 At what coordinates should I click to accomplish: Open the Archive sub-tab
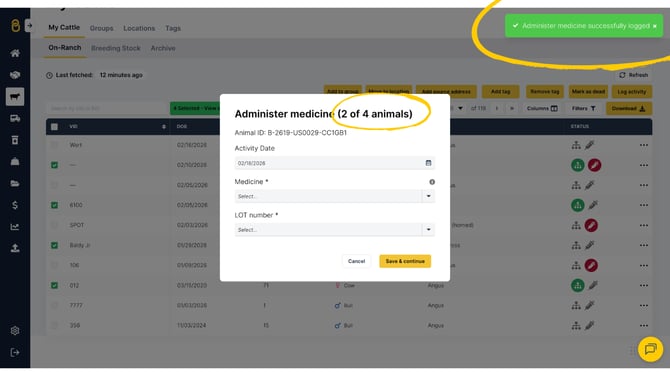point(163,48)
